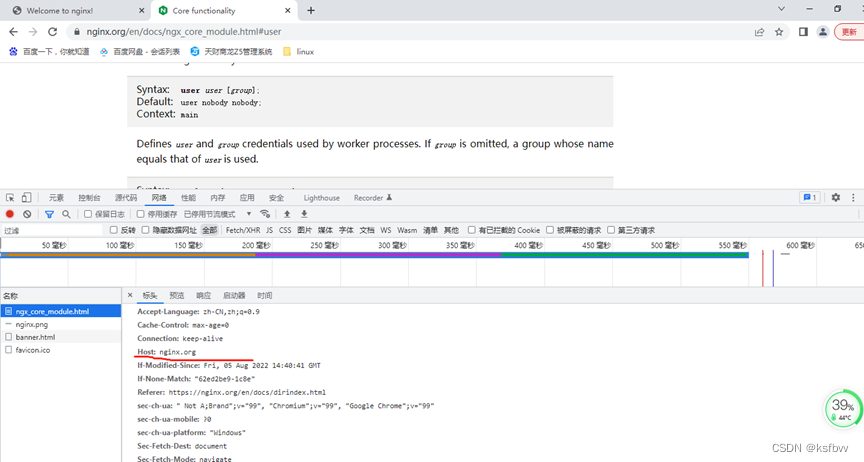The image size is (864, 462).
Task: Open the 百度网盘 bookmark
Action: 140,51
